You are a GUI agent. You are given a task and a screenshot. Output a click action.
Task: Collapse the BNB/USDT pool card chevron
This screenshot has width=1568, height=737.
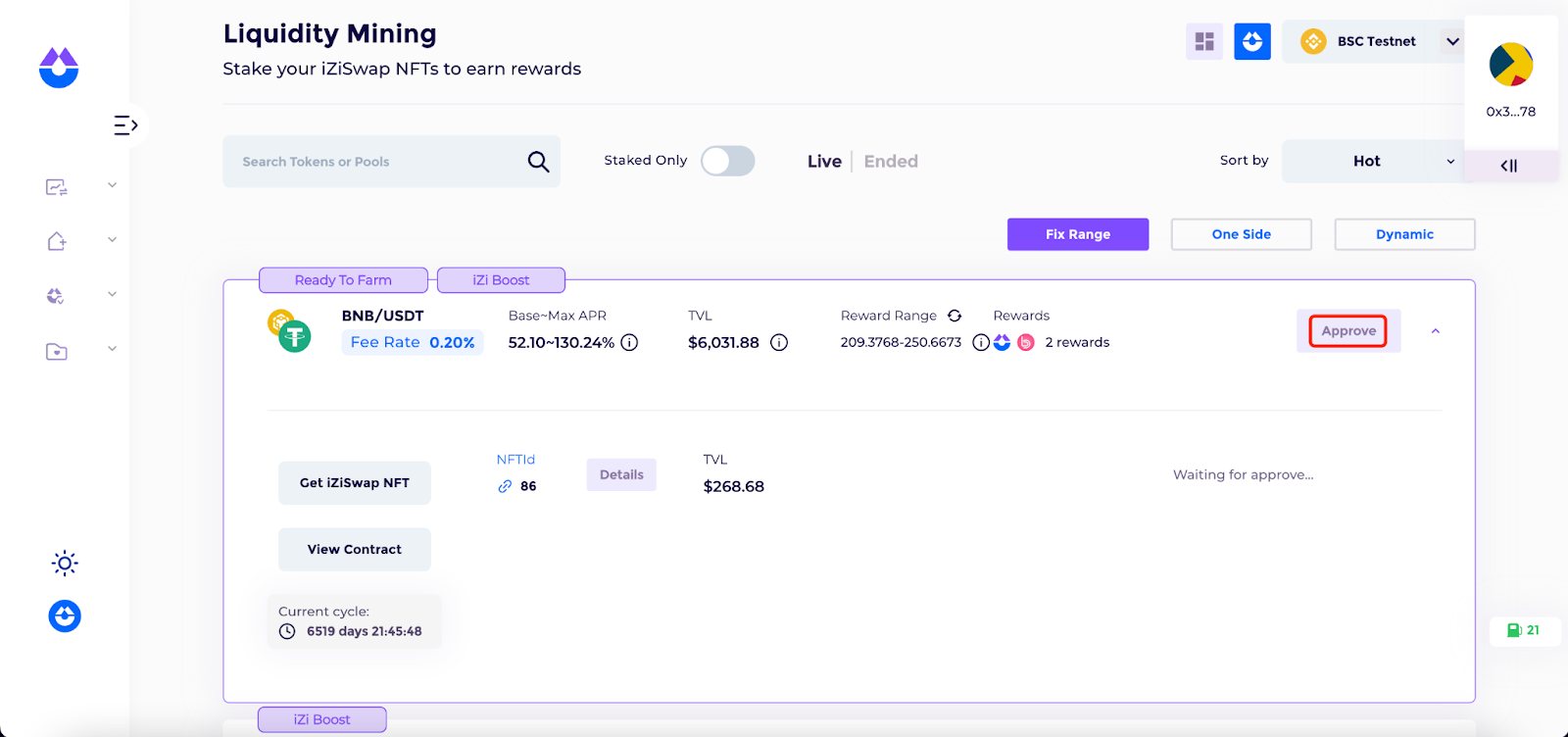click(x=1436, y=331)
